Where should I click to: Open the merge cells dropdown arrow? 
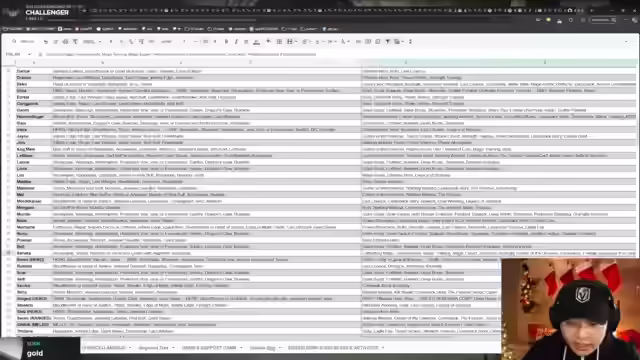pyautogui.click(x=296, y=42)
